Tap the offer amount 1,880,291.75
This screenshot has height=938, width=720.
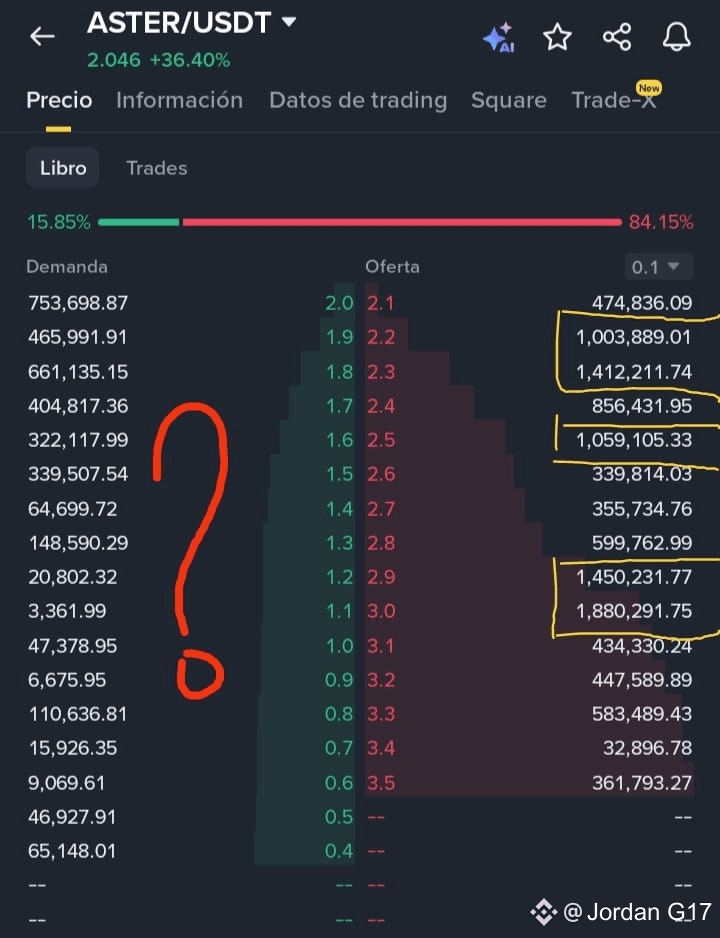pyautogui.click(x=634, y=611)
